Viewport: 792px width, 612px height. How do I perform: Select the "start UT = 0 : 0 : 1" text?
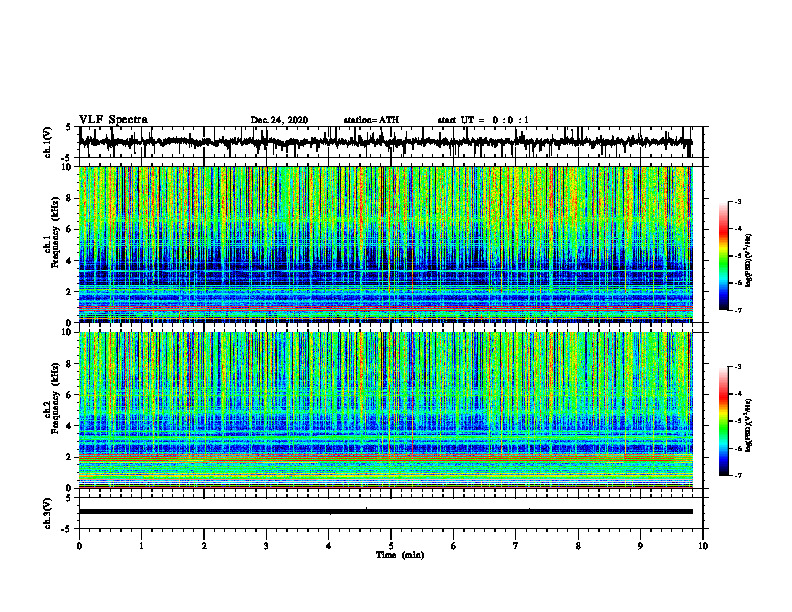coord(483,120)
